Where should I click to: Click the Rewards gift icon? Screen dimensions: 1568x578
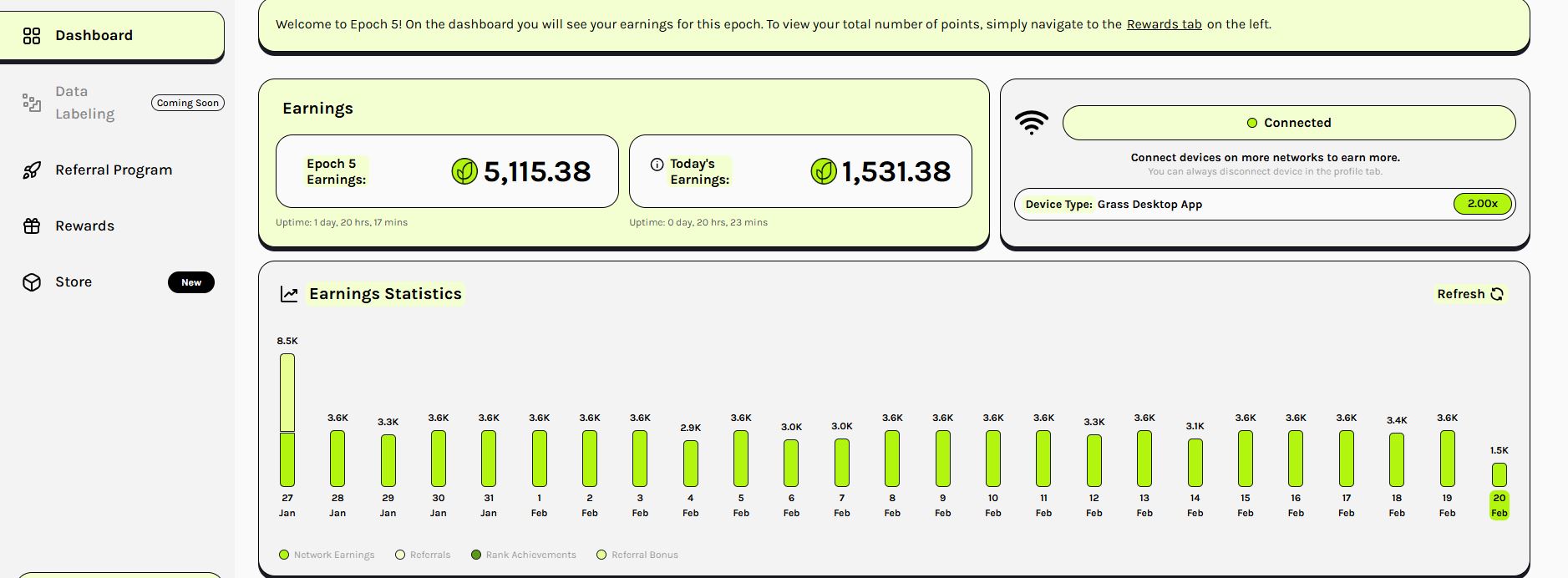coord(32,226)
